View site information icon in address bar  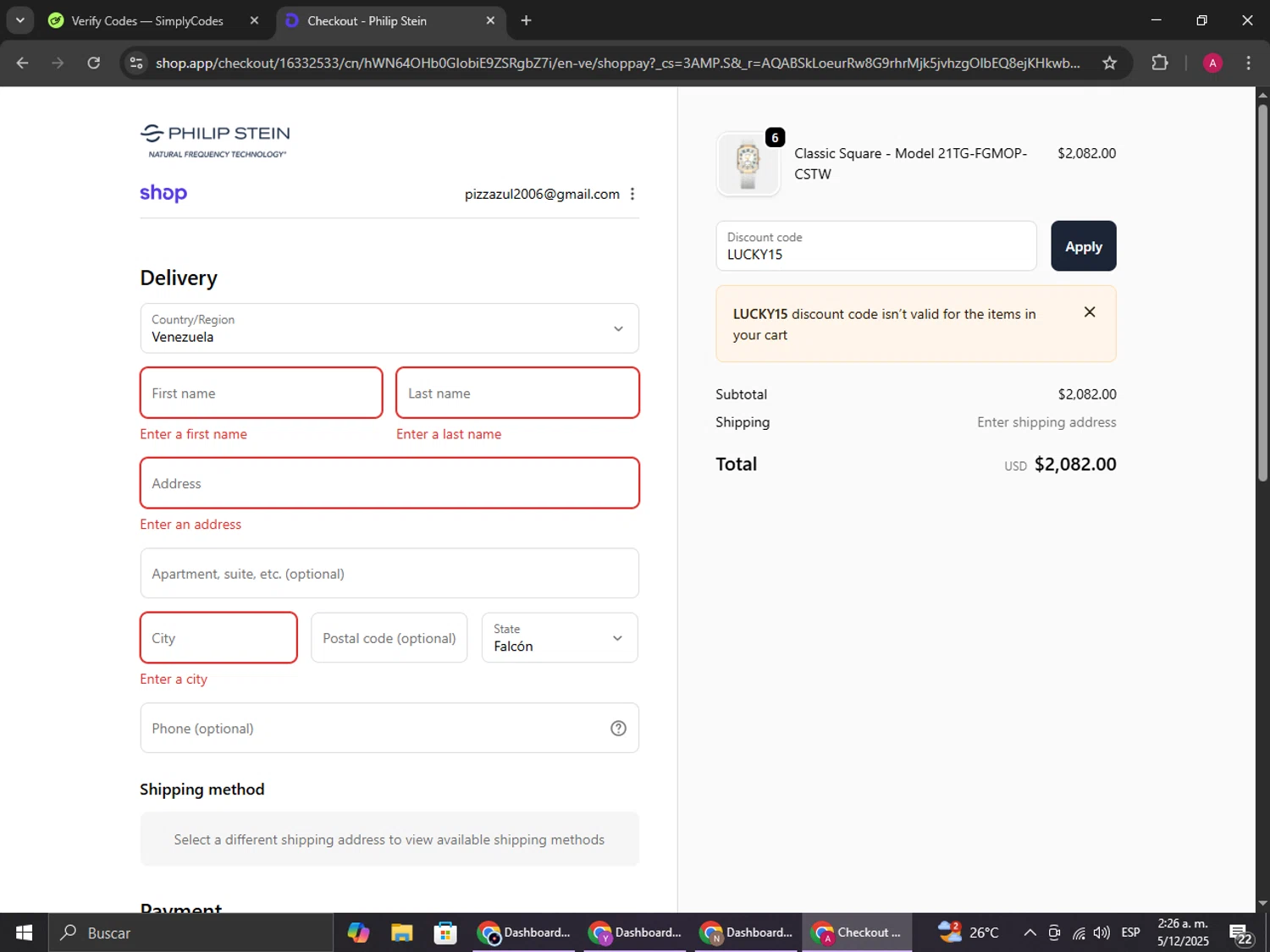tap(136, 63)
